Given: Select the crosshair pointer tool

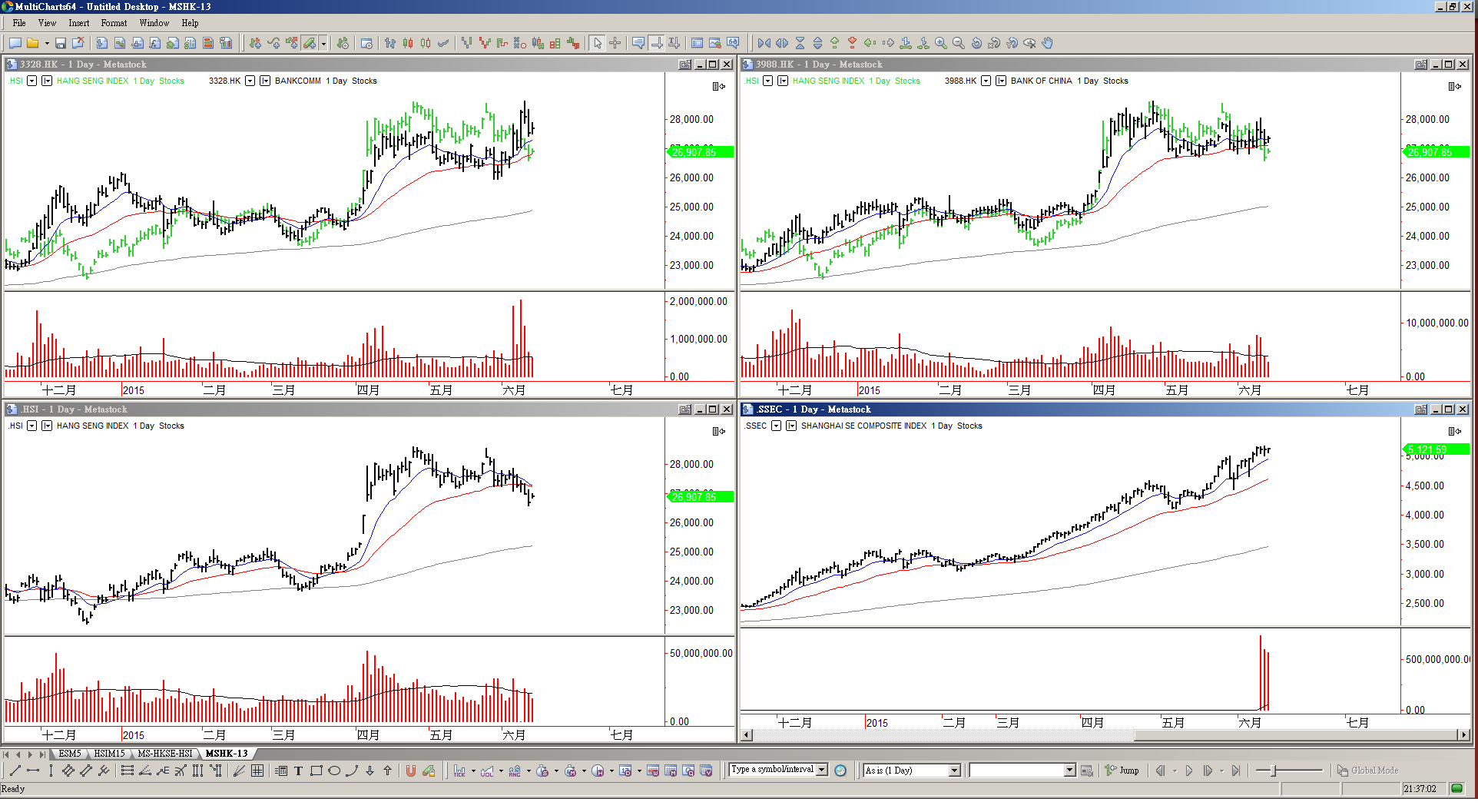Looking at the screenshot, I should (615, 44).
